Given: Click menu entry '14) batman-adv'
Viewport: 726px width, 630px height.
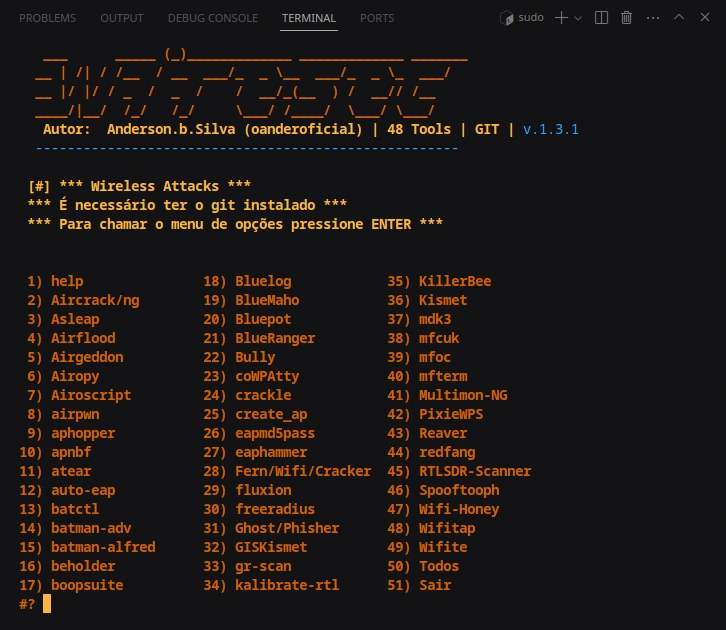Looking at the screenshot, I should (x=75, y=528).
